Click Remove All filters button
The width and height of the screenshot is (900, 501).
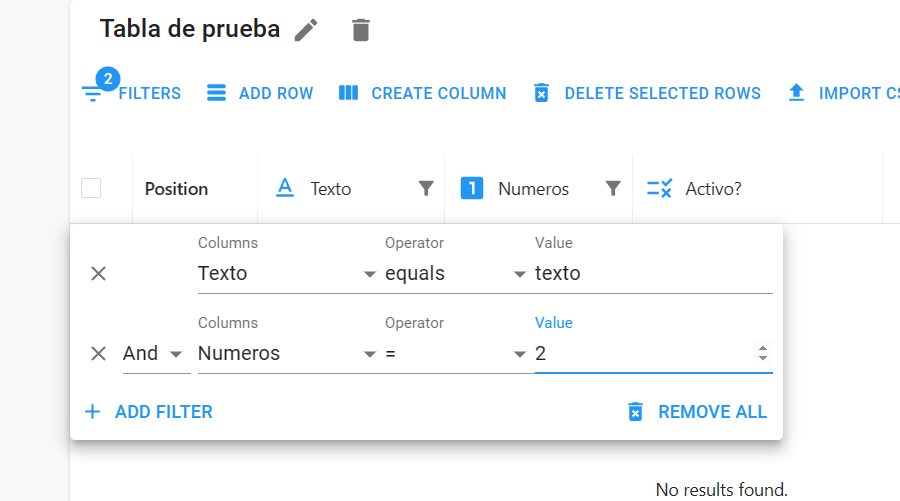(x=697, y=411)
